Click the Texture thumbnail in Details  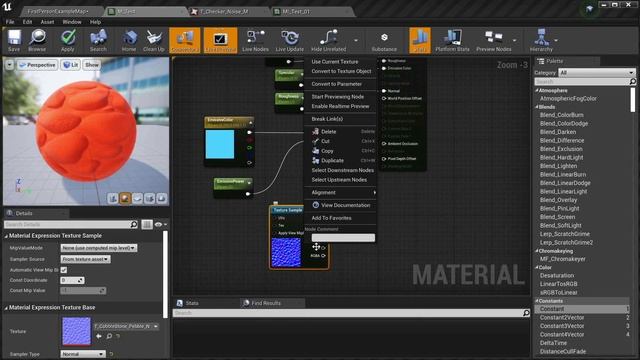click(x=76, y=331)
